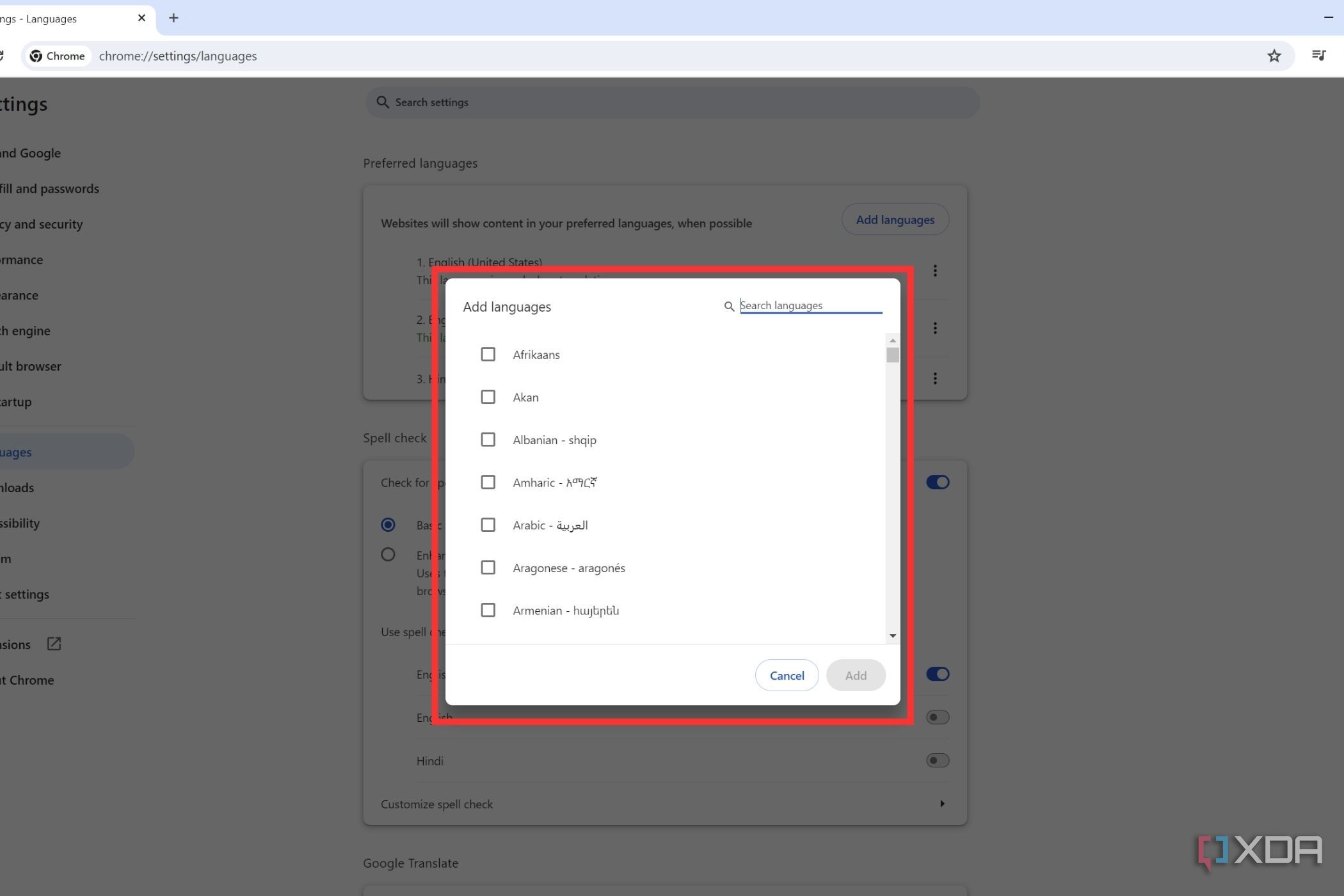Open the three-dot menu beside the third language
The width and height of the screenshot is (1344, 896).
tap(934, 378)
